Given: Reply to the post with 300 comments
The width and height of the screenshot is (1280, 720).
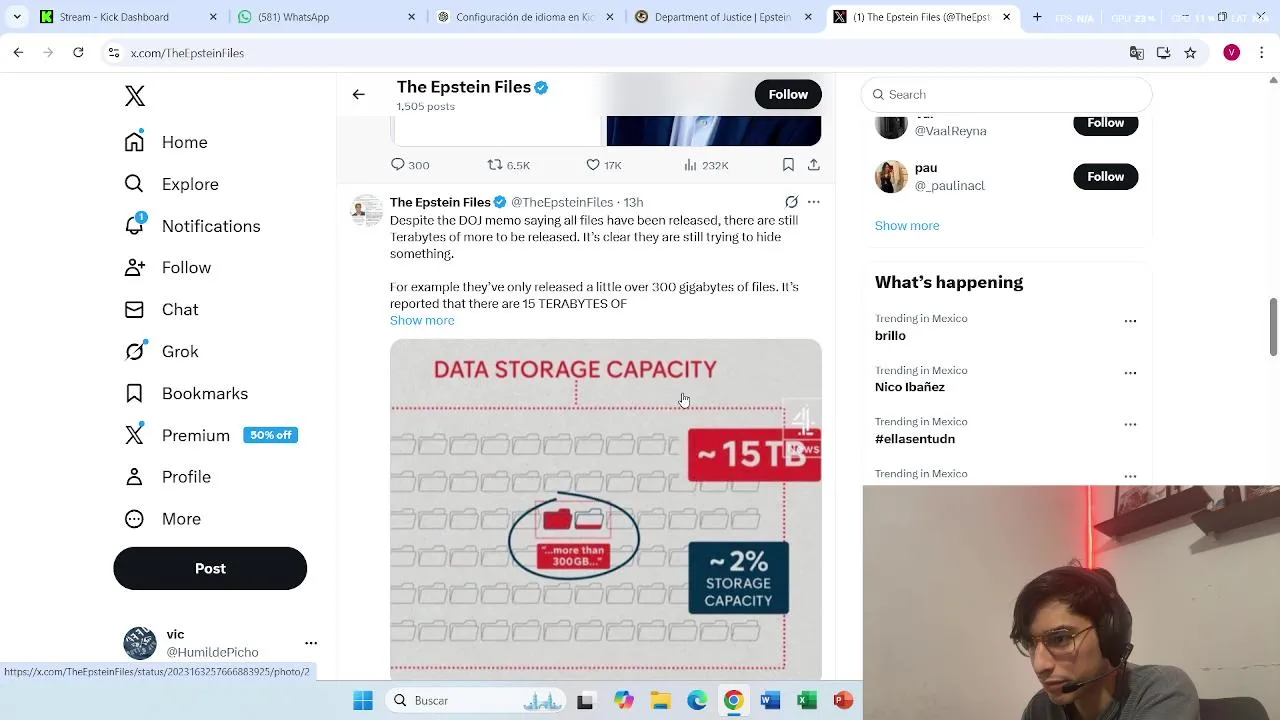Looking at the screenshot, I should [410, 165].
